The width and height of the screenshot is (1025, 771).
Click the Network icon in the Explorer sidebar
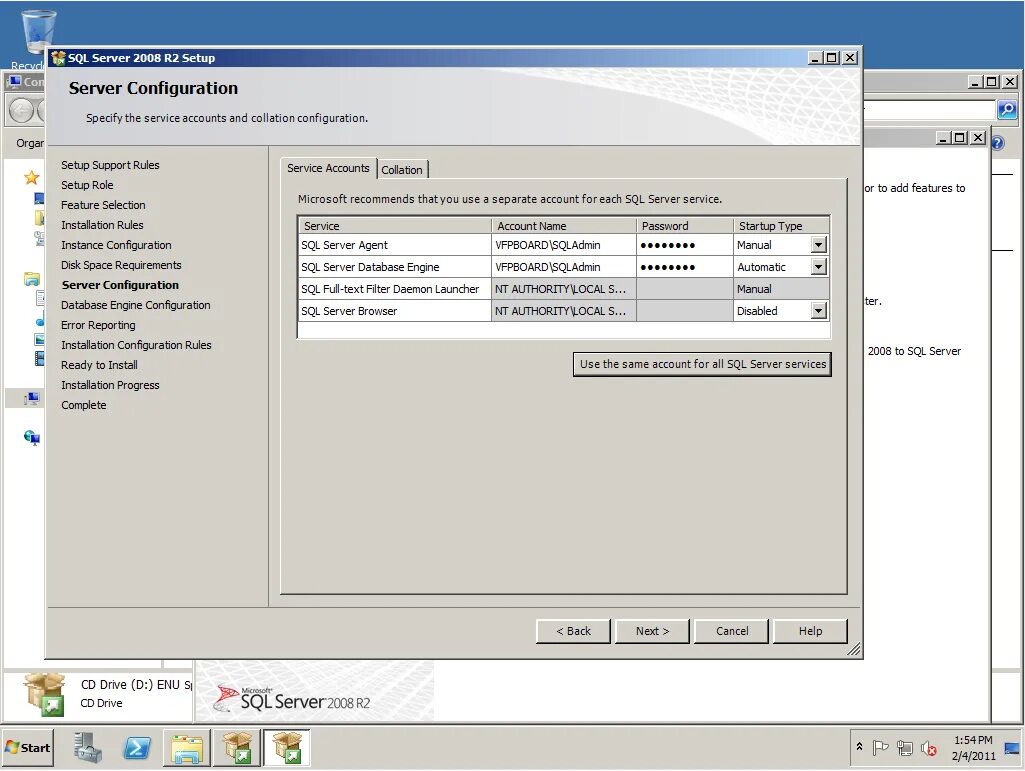click(31, 437)
